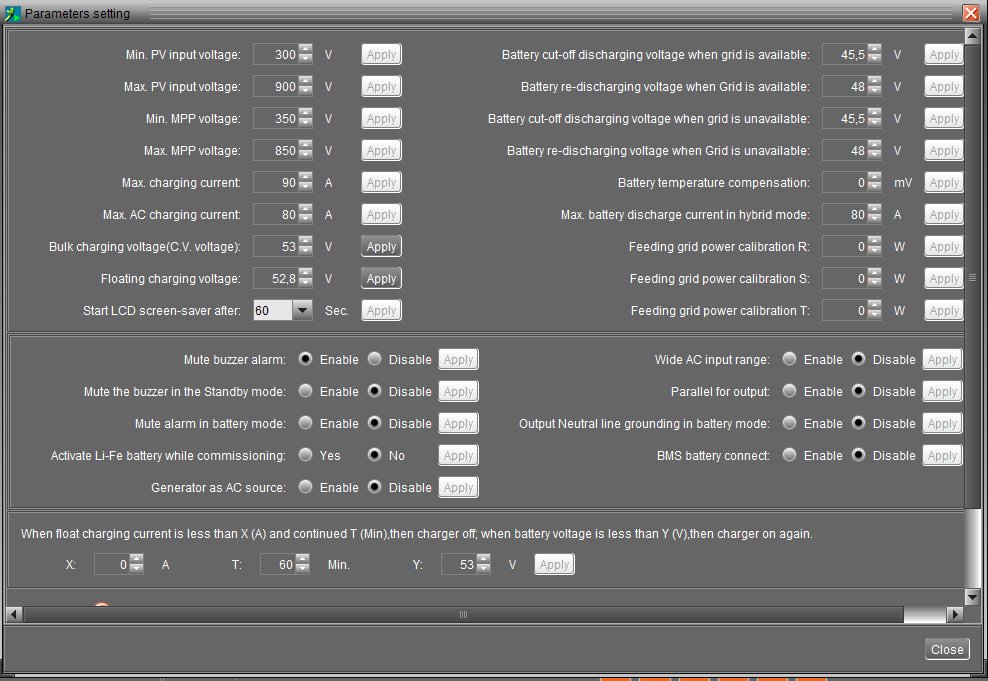Enable BMS battery connect option
The width and height of the screenshot is (988, 681).
[790, 455]
